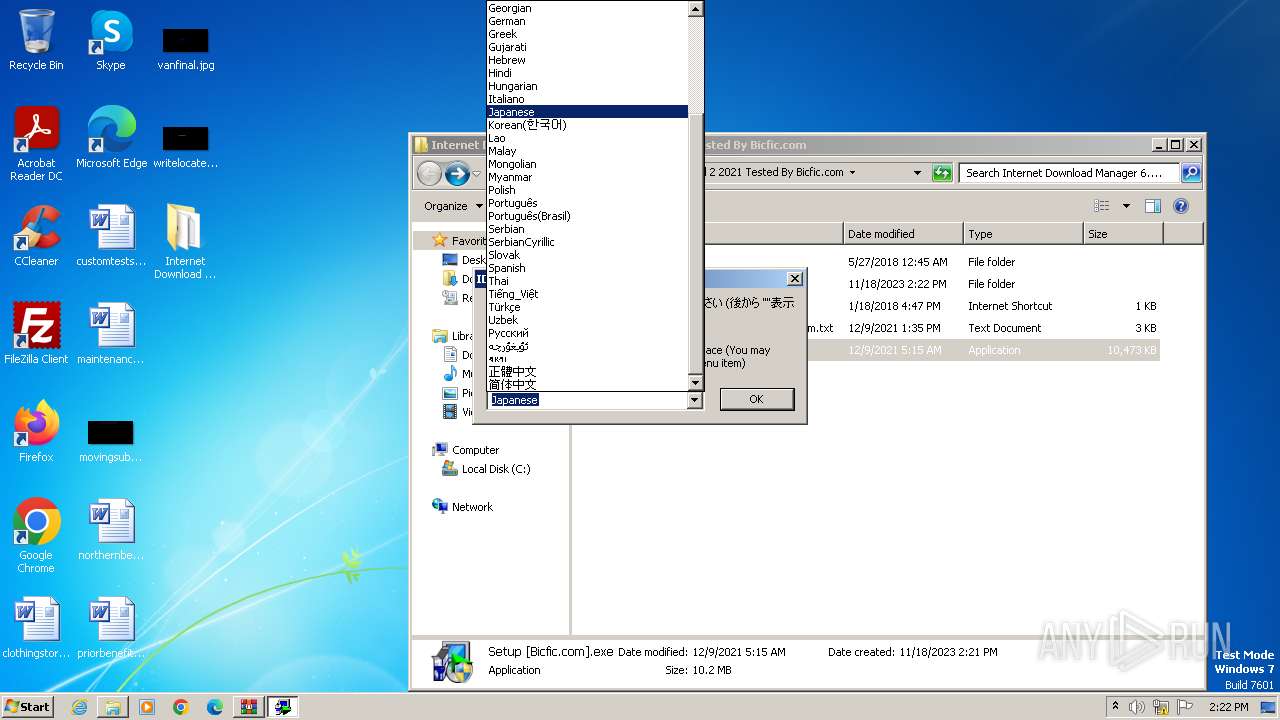Sort files by Size column
Screen dimensions: 1280x720
[1123, 234]
